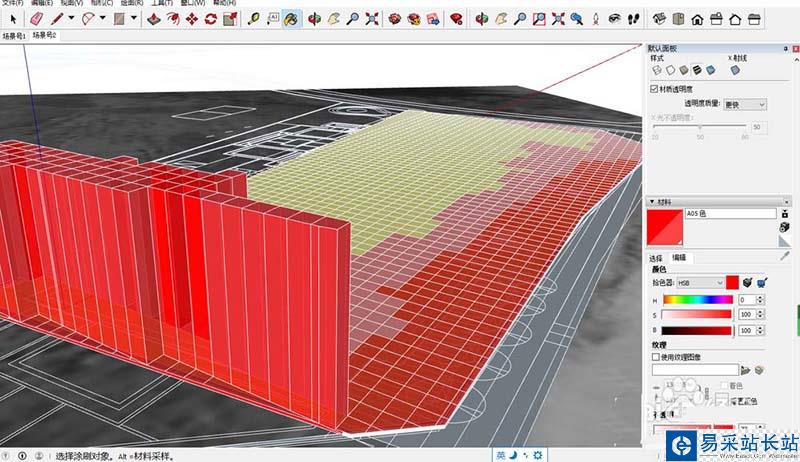Select the Offset tool
This screenshot has height=462, width=800.
173,19
